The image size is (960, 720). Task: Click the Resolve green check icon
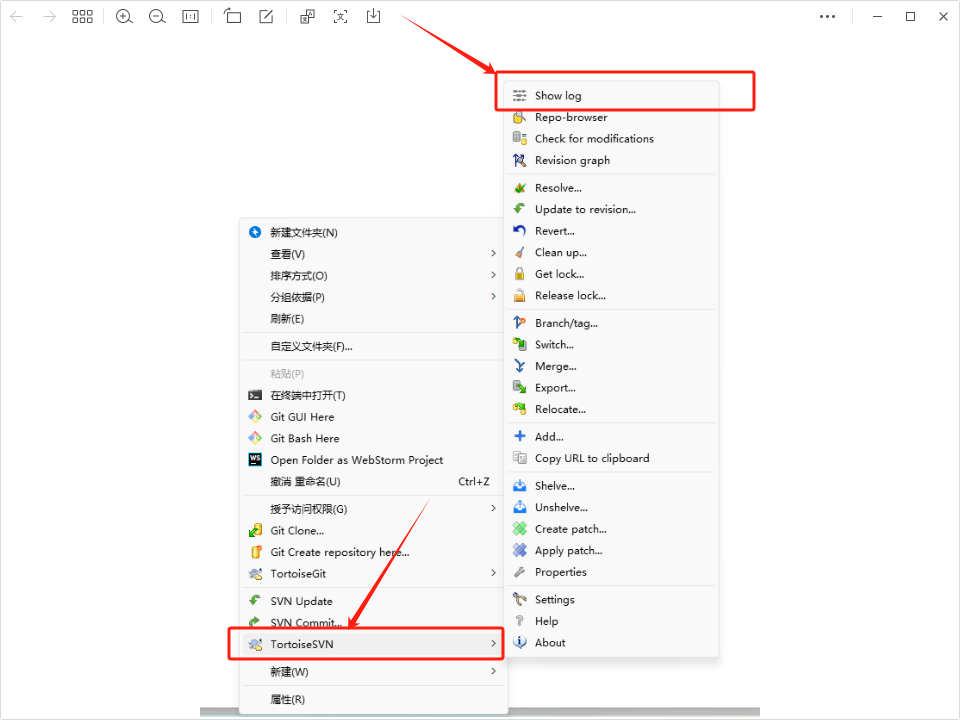click(x=519, y=187)
